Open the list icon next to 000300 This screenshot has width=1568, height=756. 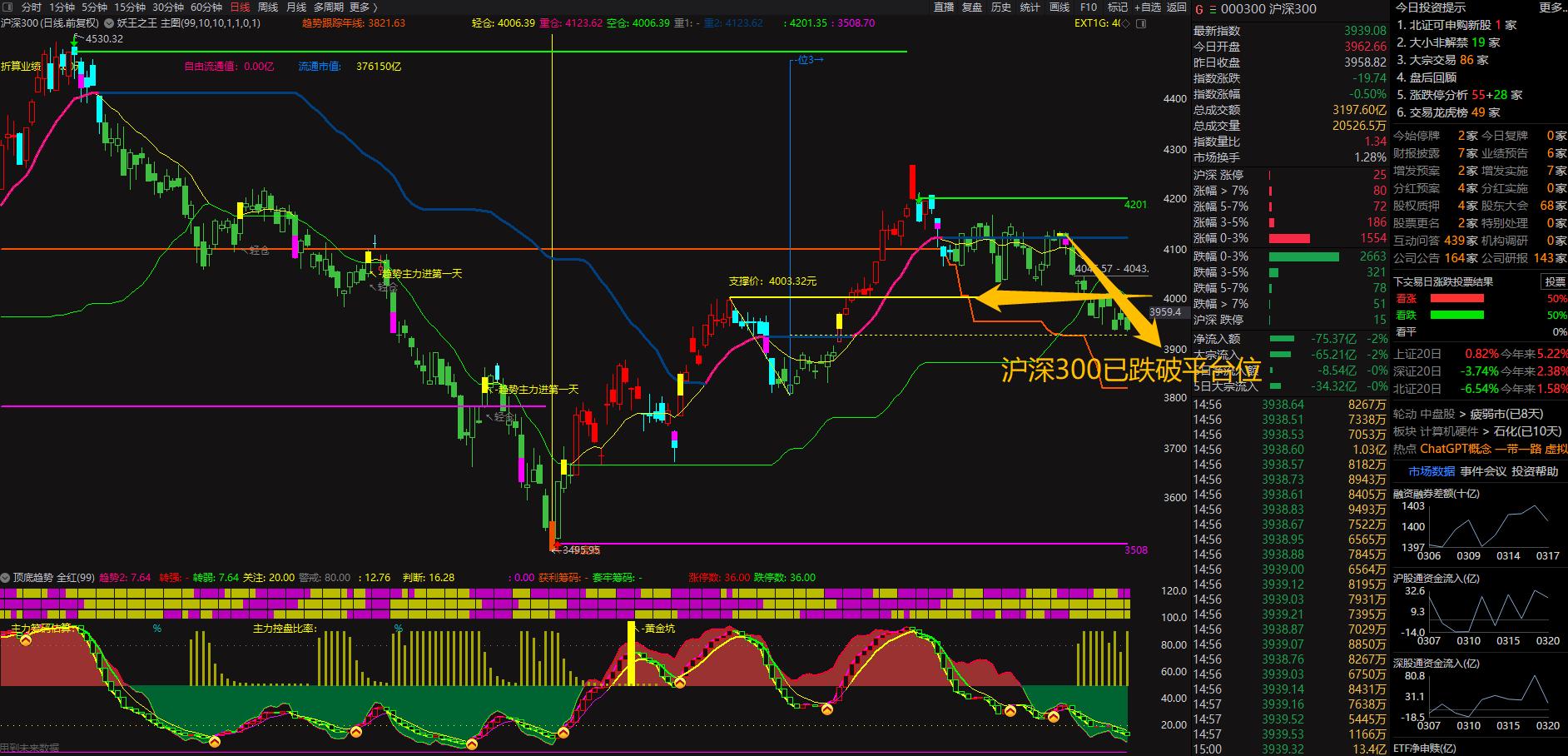pos(1213,9)
